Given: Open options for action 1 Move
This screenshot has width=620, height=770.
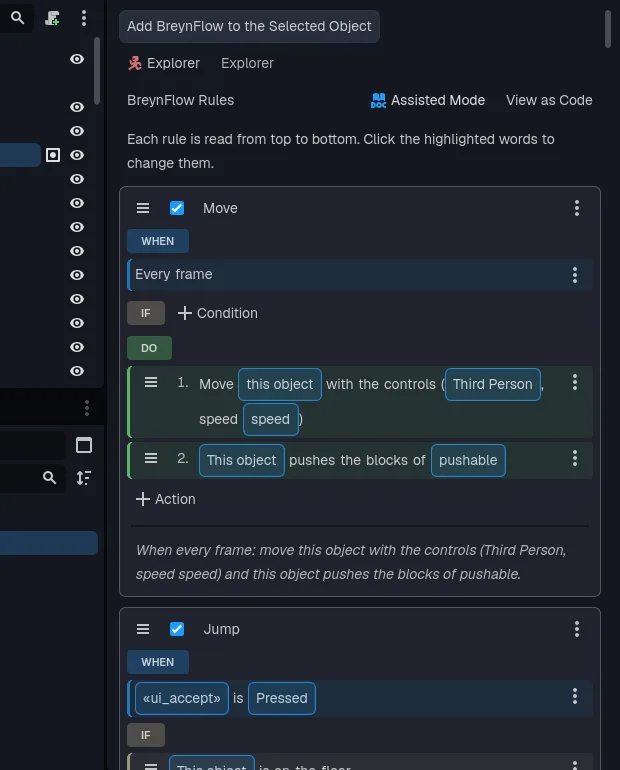Looking at the screenshot, I should click(575, 383).
